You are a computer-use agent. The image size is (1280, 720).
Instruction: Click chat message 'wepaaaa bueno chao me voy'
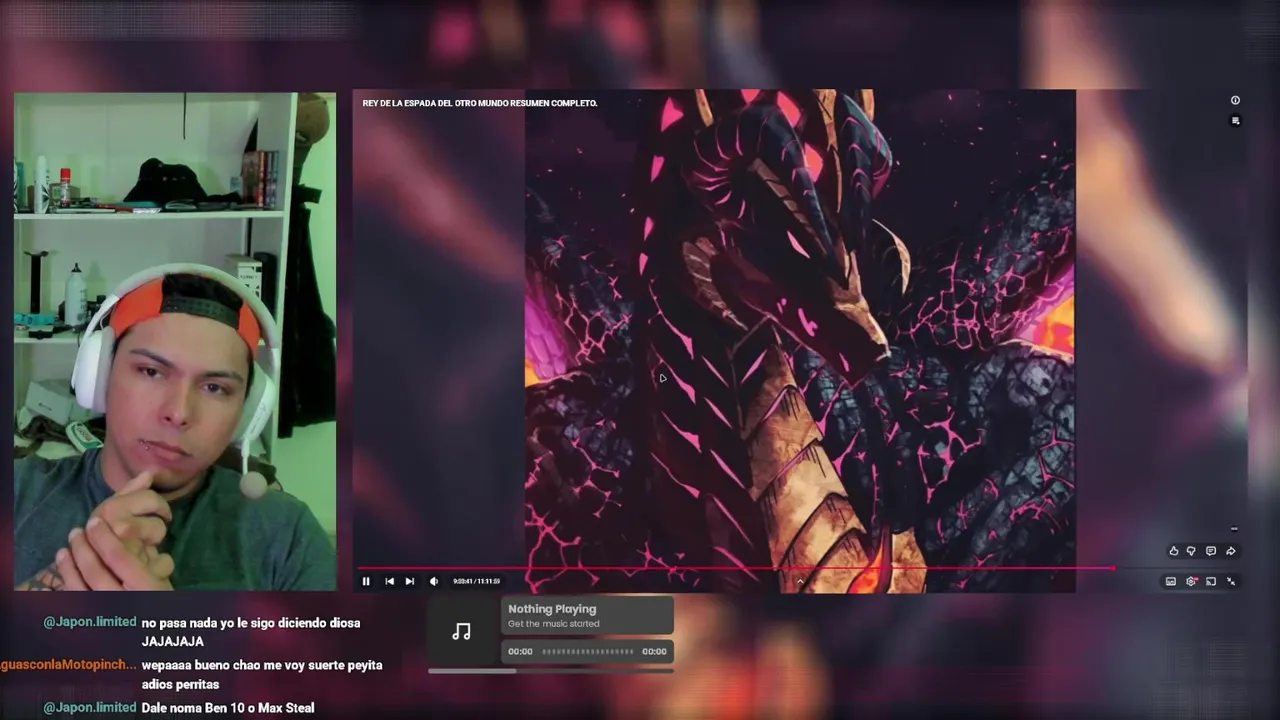click(262, 675)
